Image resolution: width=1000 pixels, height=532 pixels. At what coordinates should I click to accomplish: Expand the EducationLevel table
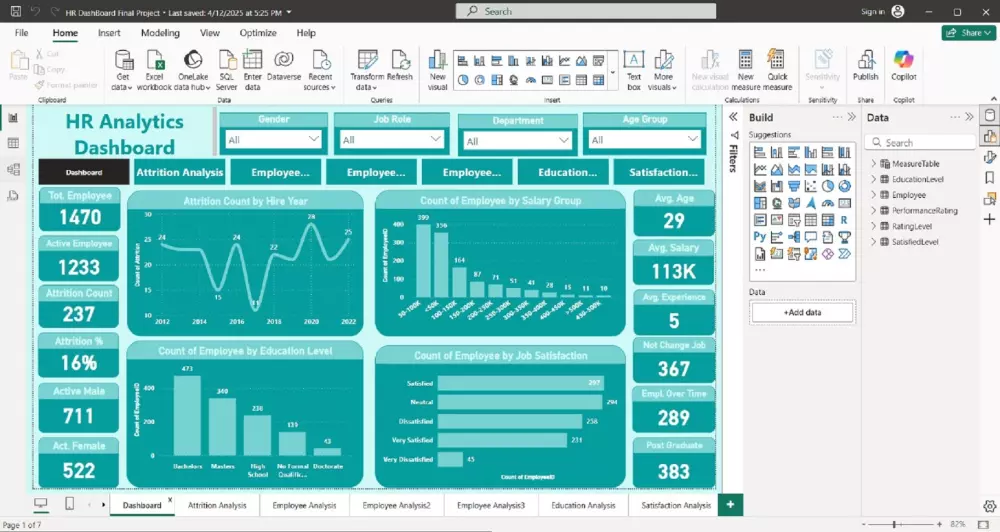click(x=873, y=179)
